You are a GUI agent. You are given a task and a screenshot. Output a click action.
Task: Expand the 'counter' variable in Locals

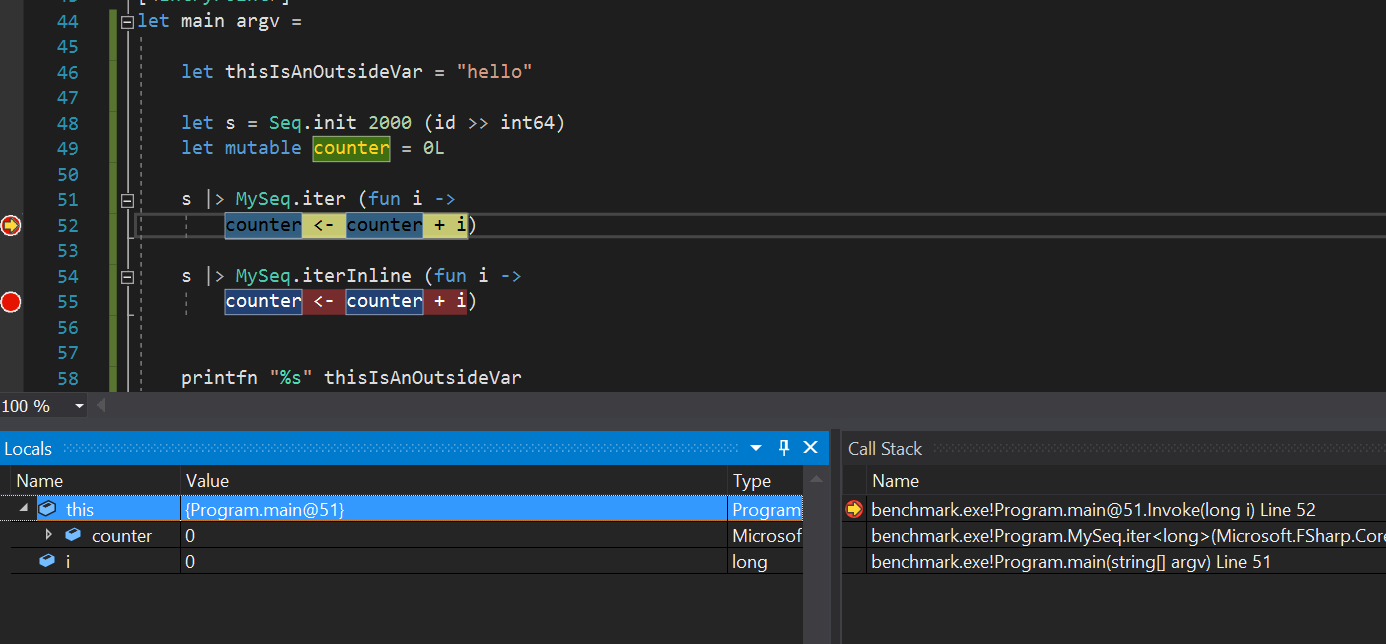pyautogui.click(x=48, y=535)
